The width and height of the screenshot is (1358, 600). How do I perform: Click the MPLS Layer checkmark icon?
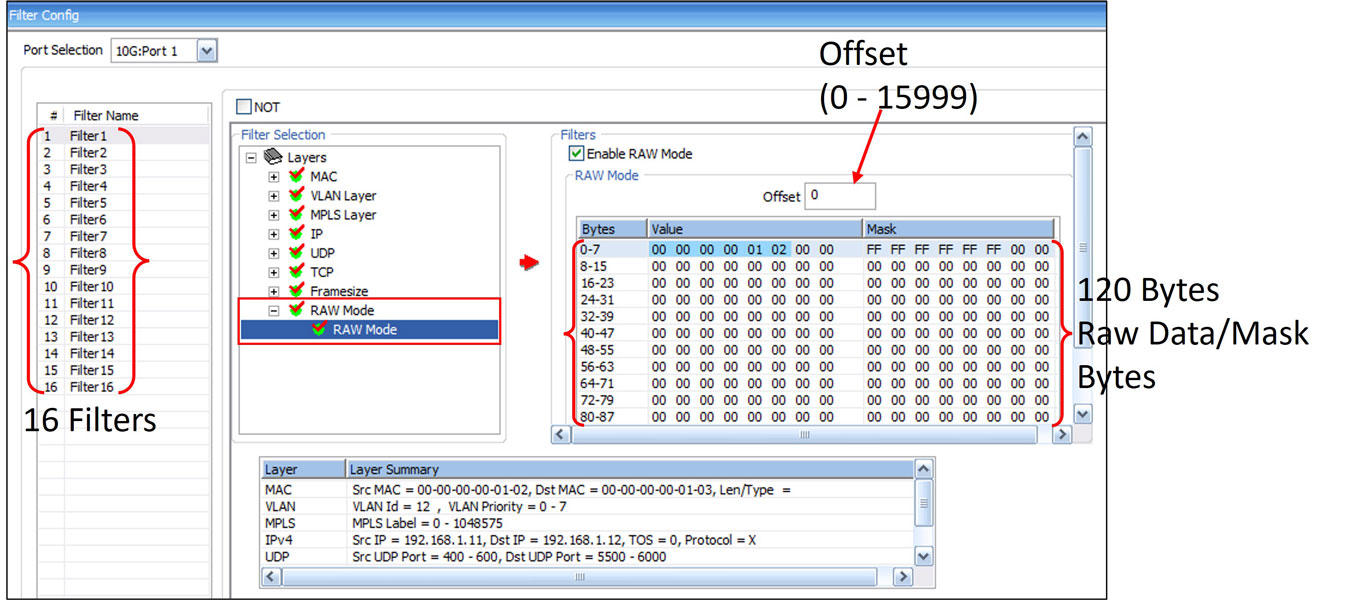[296, 214]
